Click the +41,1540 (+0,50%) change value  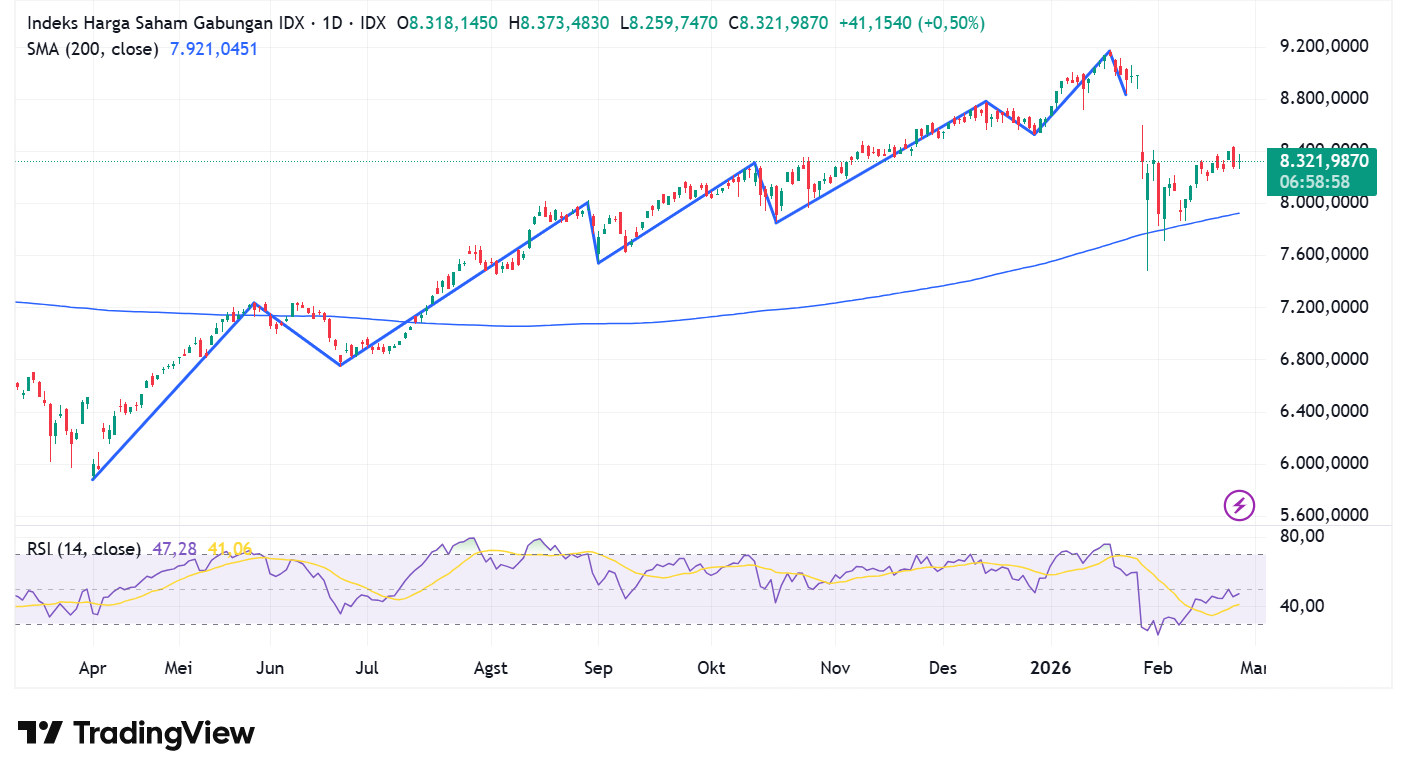[x=910, y=23]
